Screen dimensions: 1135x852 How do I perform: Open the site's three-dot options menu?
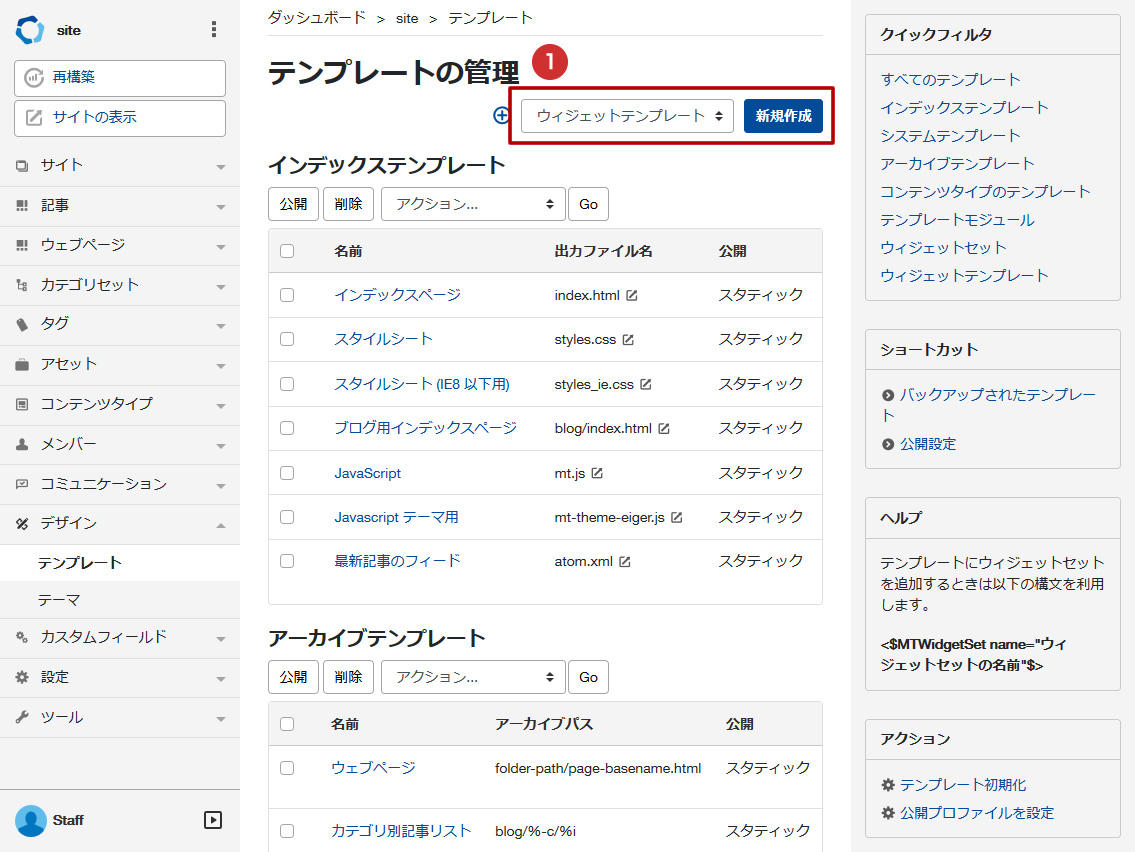tap(213, 30)
